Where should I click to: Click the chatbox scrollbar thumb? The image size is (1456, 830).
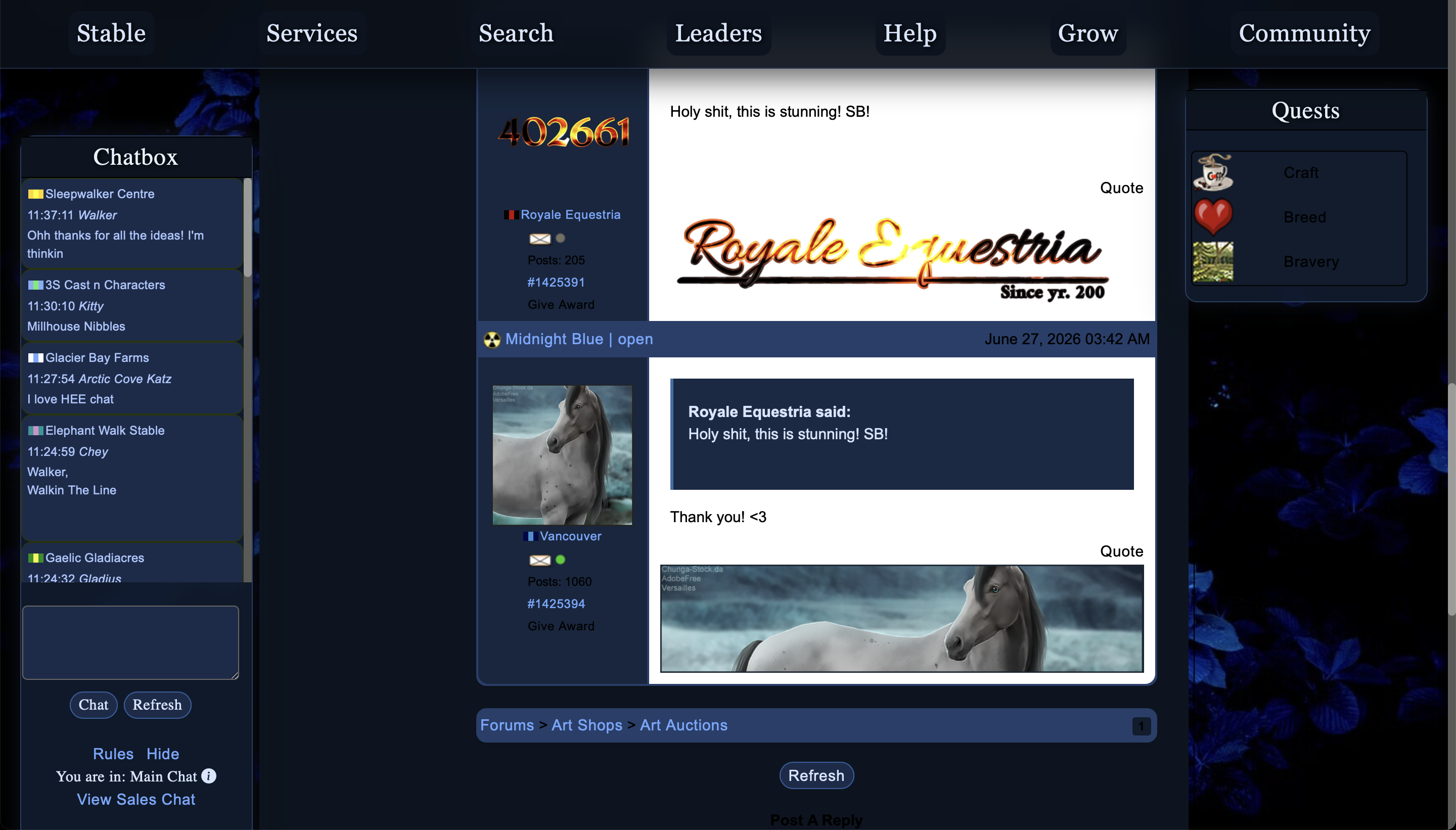point(247,227)
